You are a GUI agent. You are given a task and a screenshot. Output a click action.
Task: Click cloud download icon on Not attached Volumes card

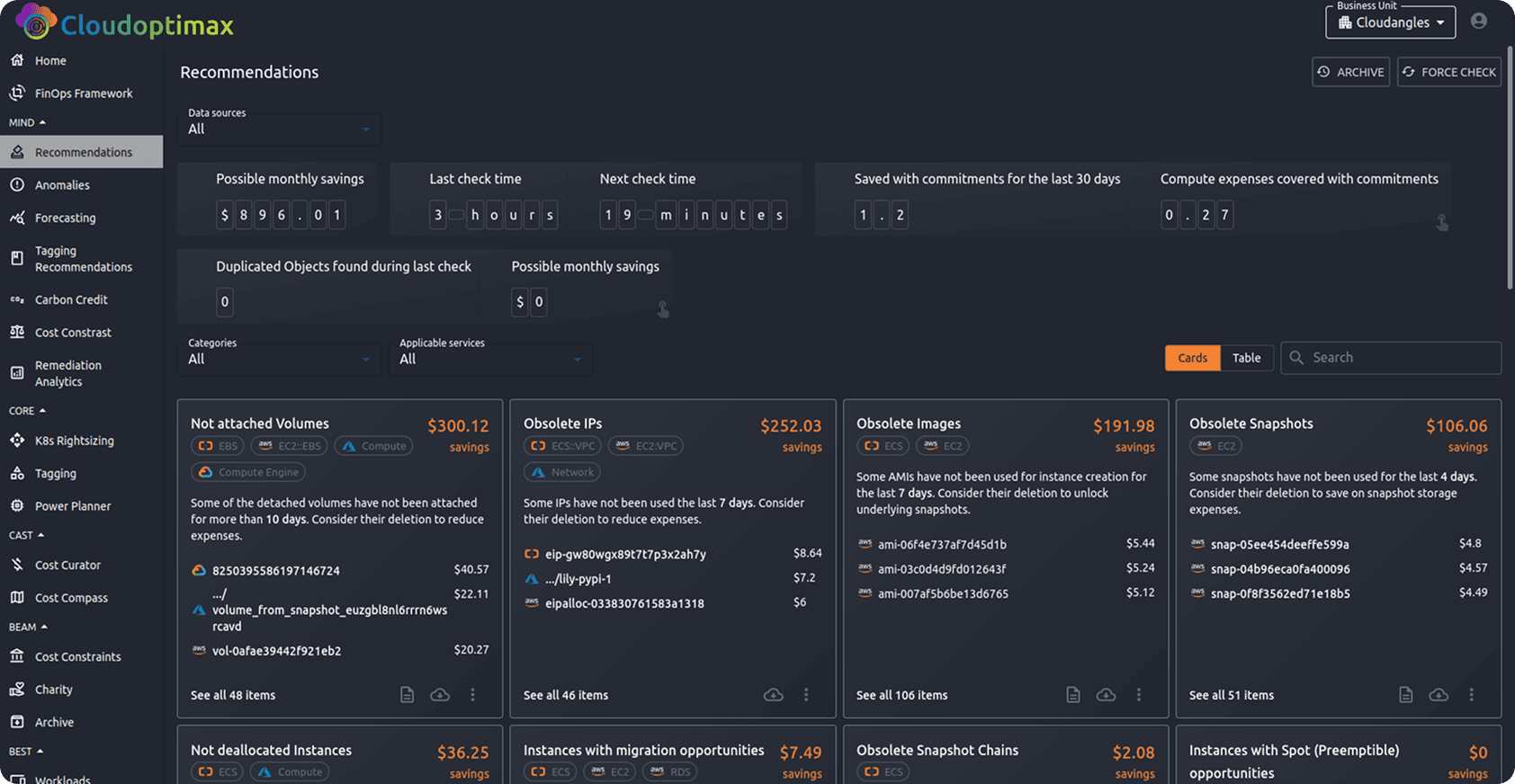pyautogui.click(x=440, y=694)
